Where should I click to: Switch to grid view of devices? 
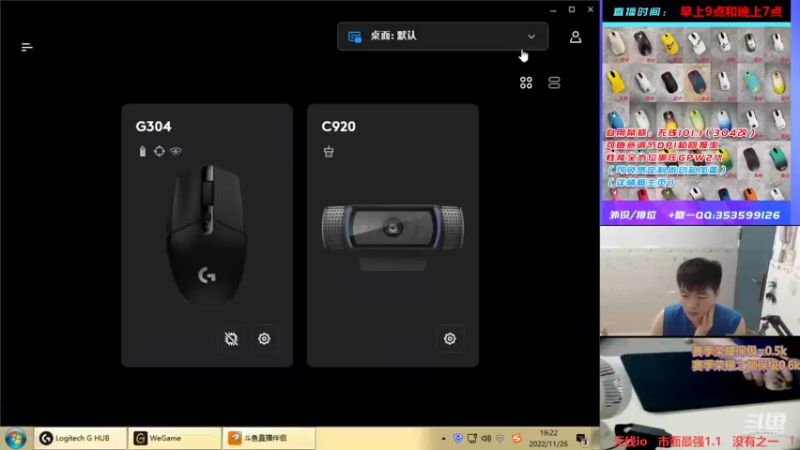526,83
